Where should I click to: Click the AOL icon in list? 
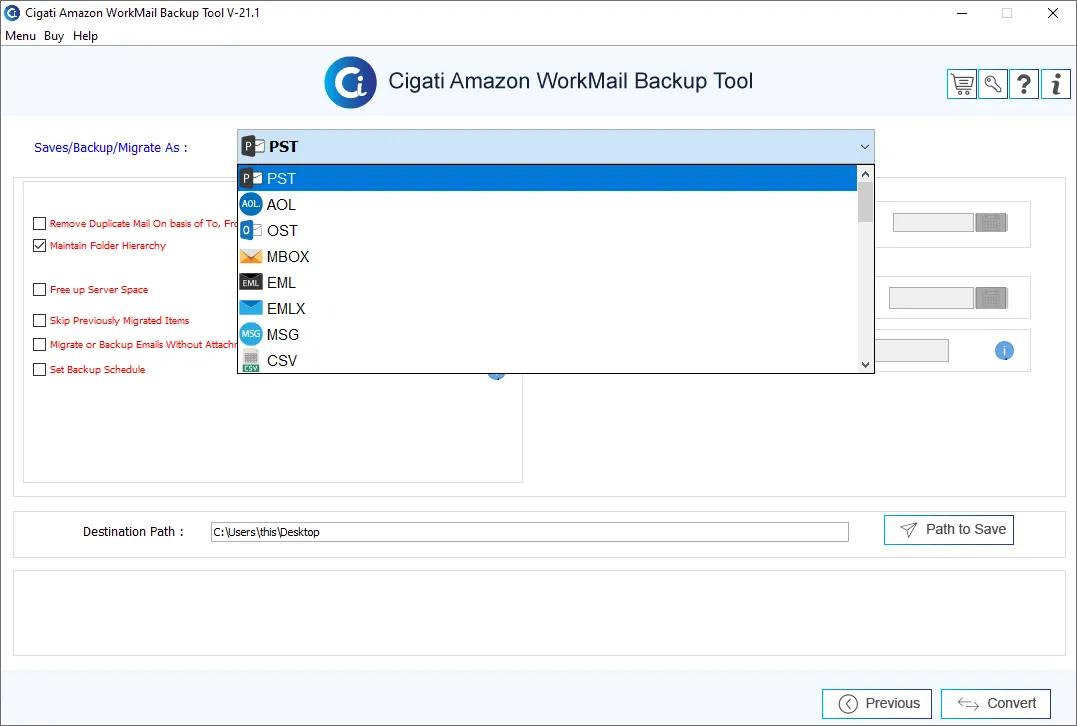(x=251, y=204)
